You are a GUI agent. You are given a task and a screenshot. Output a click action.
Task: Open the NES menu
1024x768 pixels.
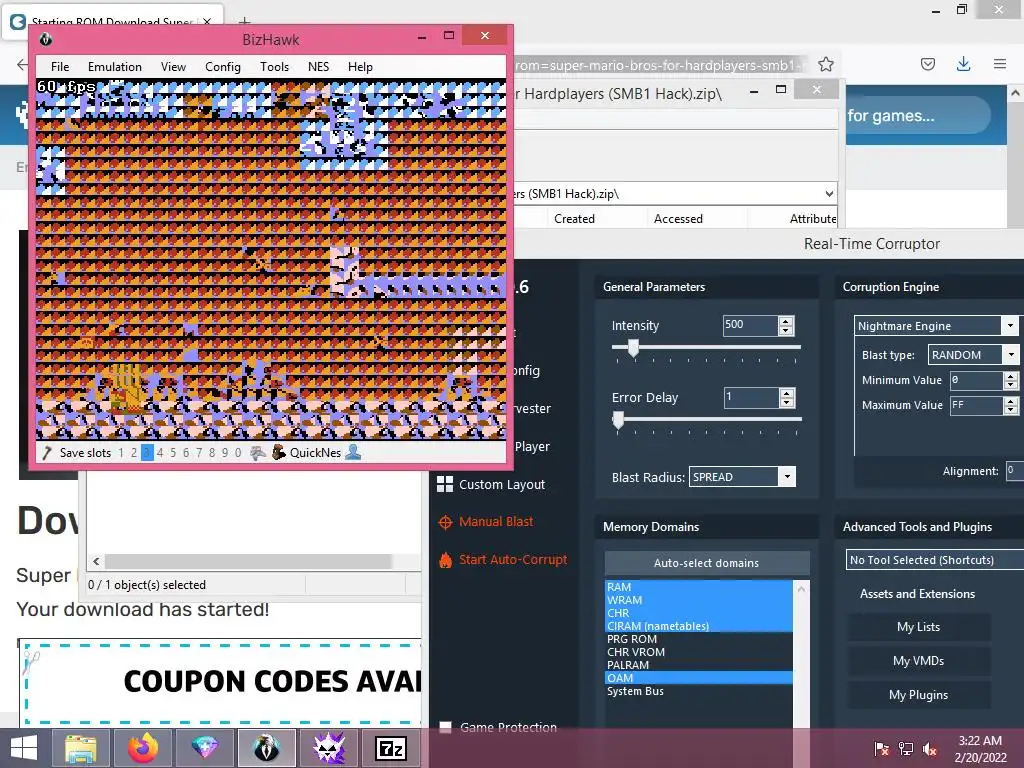coord(319,67)
